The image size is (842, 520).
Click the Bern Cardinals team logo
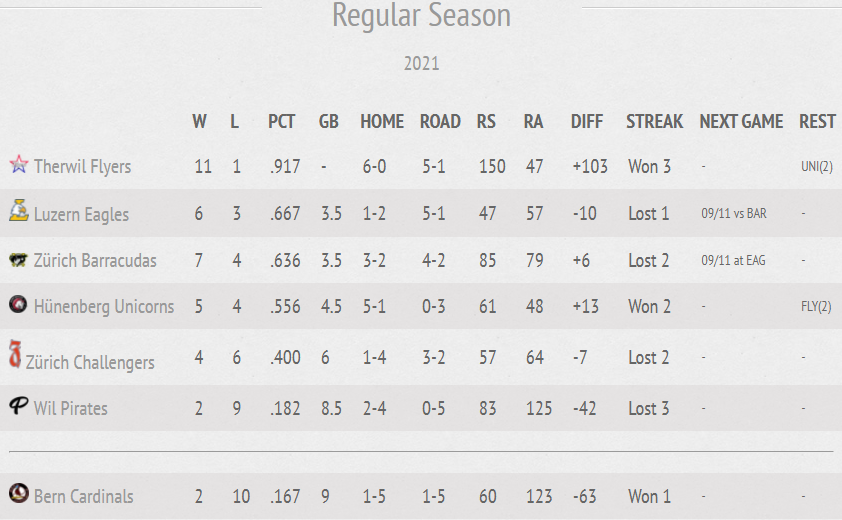[x=19, y=493]
